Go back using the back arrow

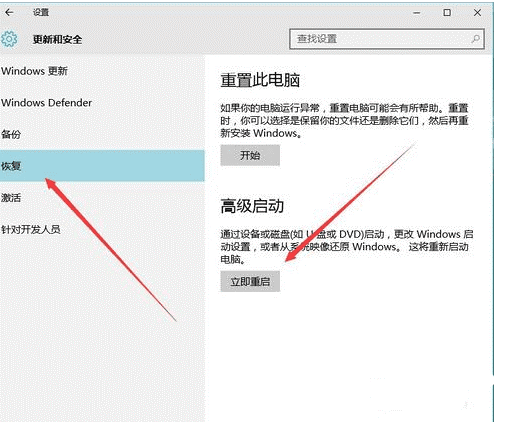click(9, 12)
